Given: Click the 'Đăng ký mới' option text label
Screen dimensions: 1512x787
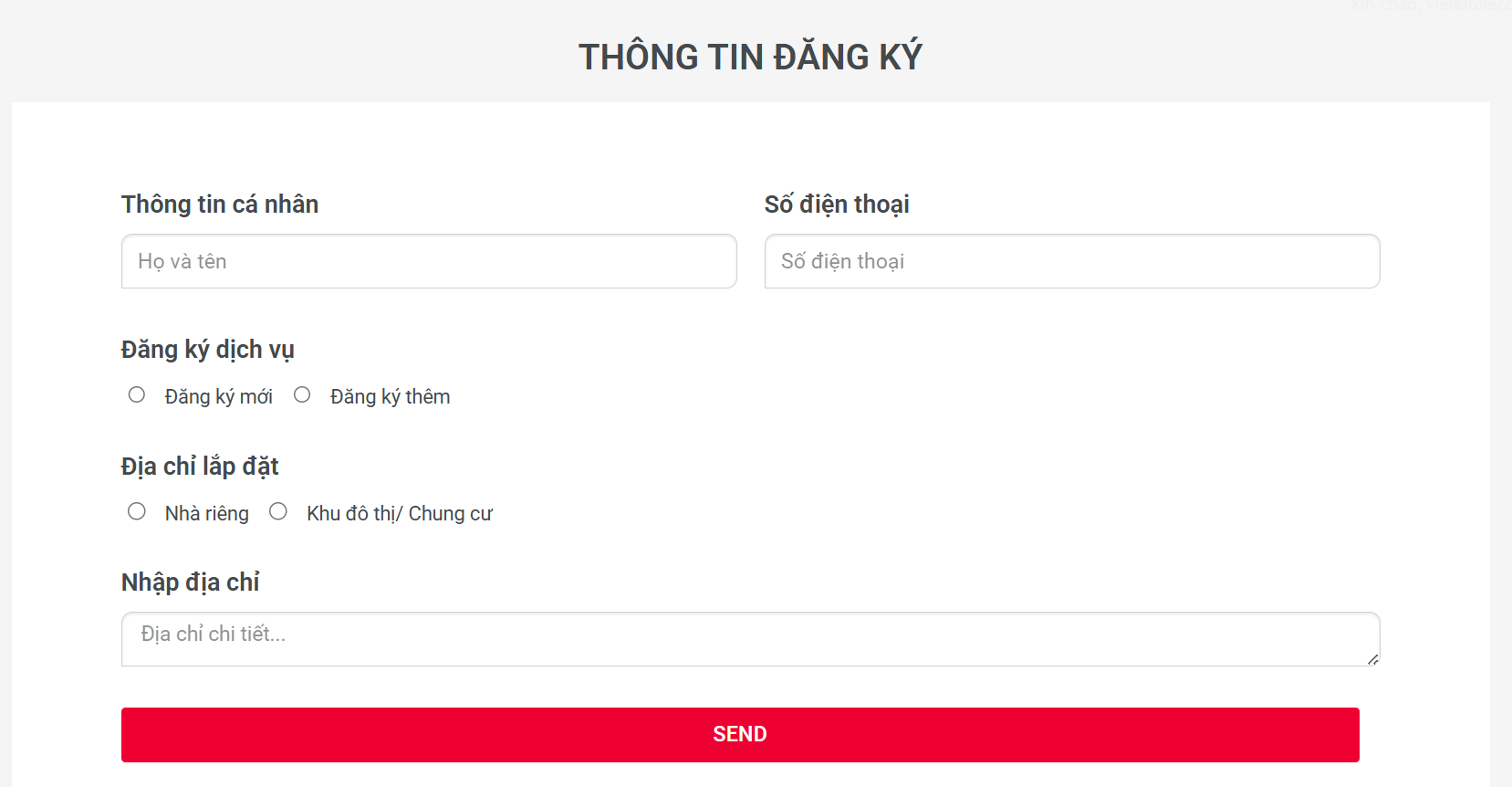Looking at the screenshot, I should point(219,396).
